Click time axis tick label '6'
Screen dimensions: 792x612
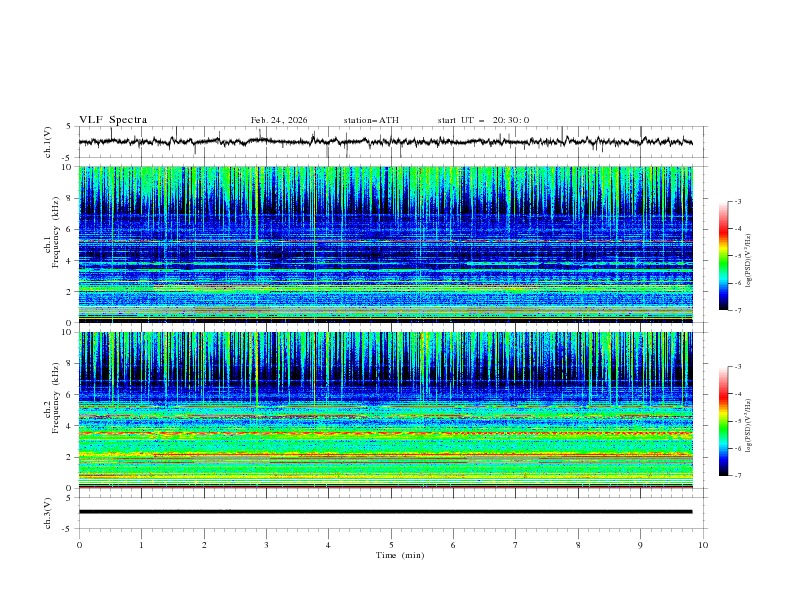click(x=453, y=545)
